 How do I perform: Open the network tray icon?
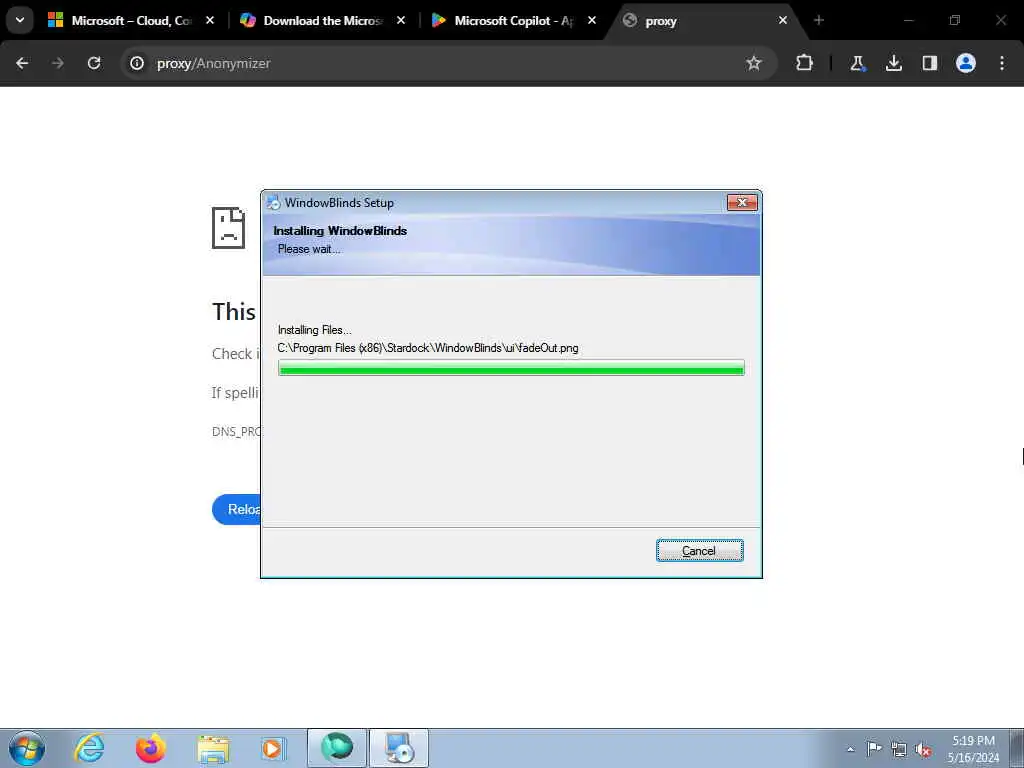(899, 750)
